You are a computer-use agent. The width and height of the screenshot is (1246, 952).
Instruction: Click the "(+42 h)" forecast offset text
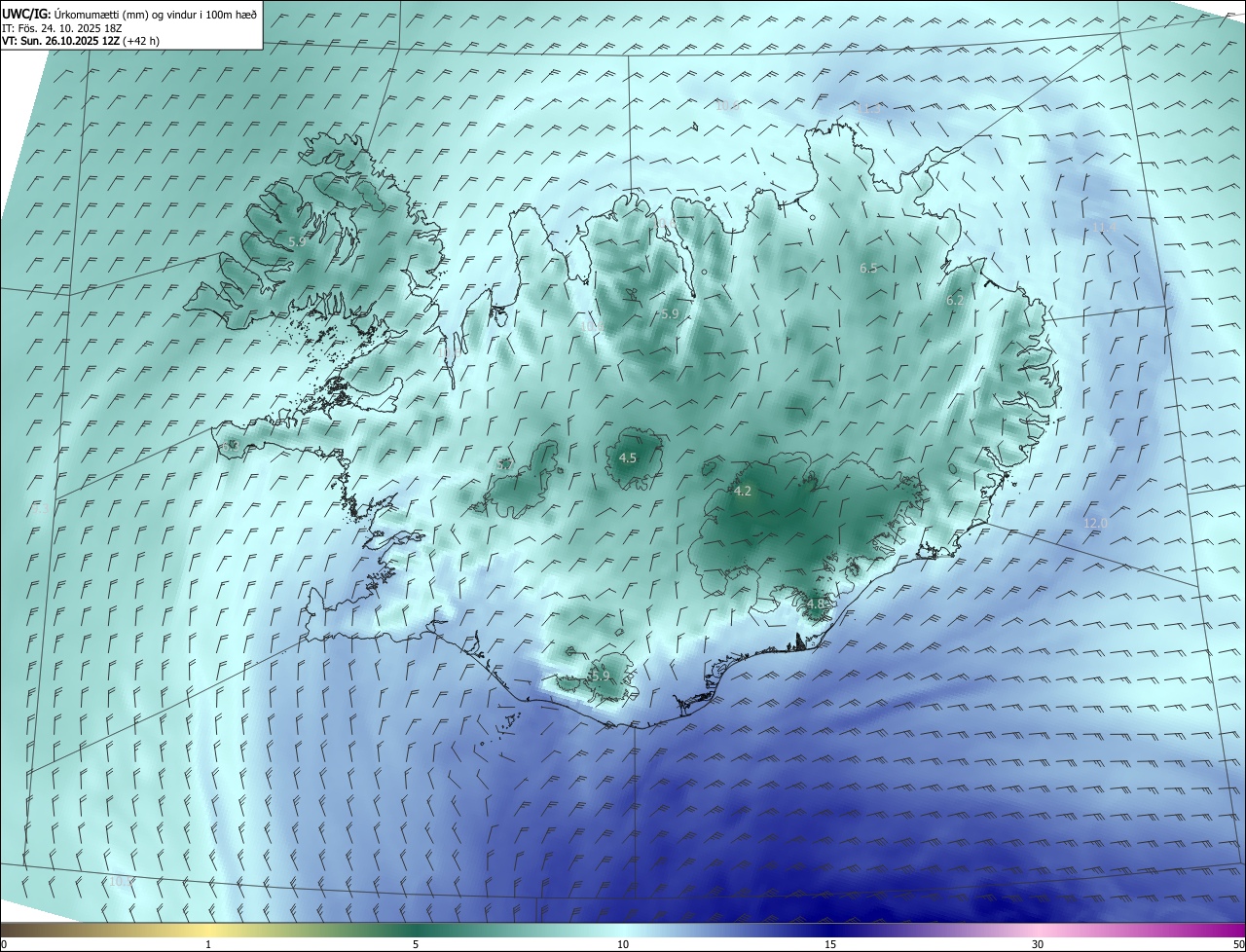point(142,41)
